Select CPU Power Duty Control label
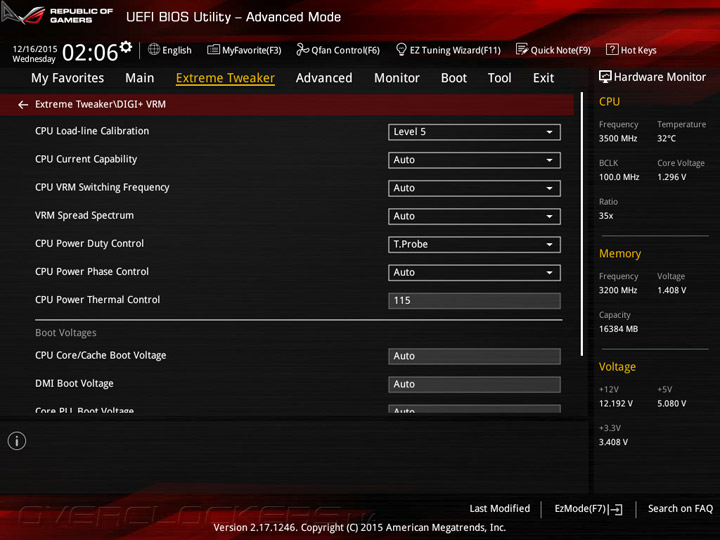Screen dimensions: 720x540 [x=90, y=244]
